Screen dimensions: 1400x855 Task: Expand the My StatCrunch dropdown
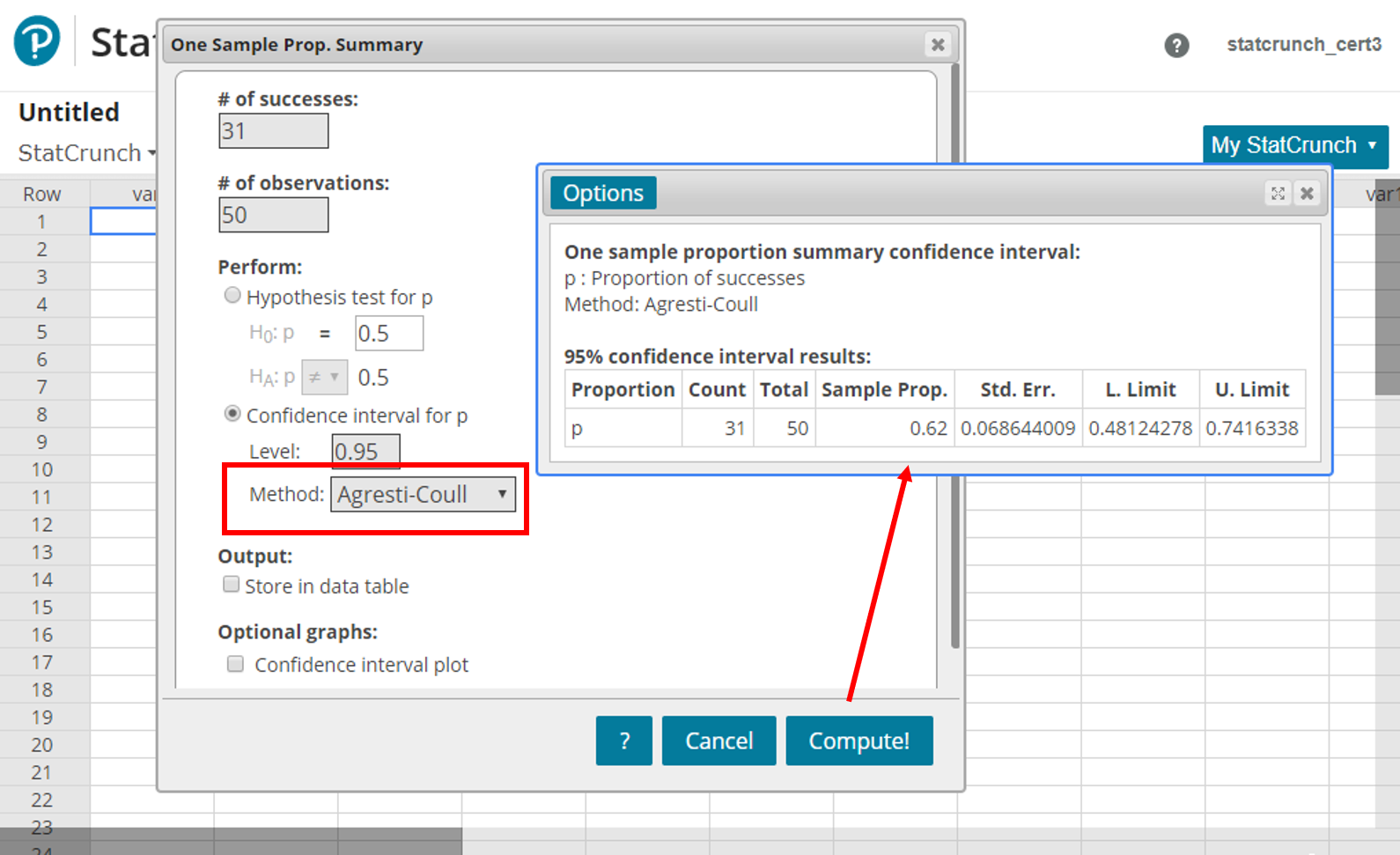click(1294, 145)
